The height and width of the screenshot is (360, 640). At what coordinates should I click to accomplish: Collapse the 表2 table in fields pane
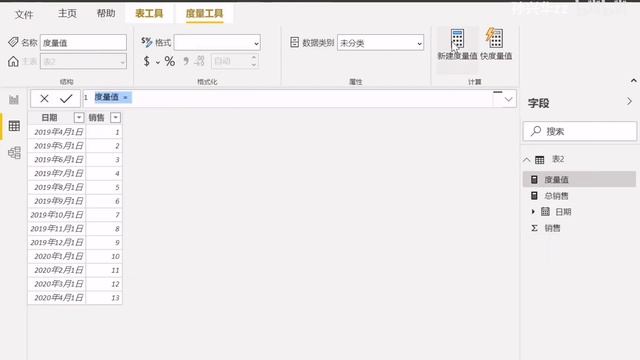pos(527,160)
